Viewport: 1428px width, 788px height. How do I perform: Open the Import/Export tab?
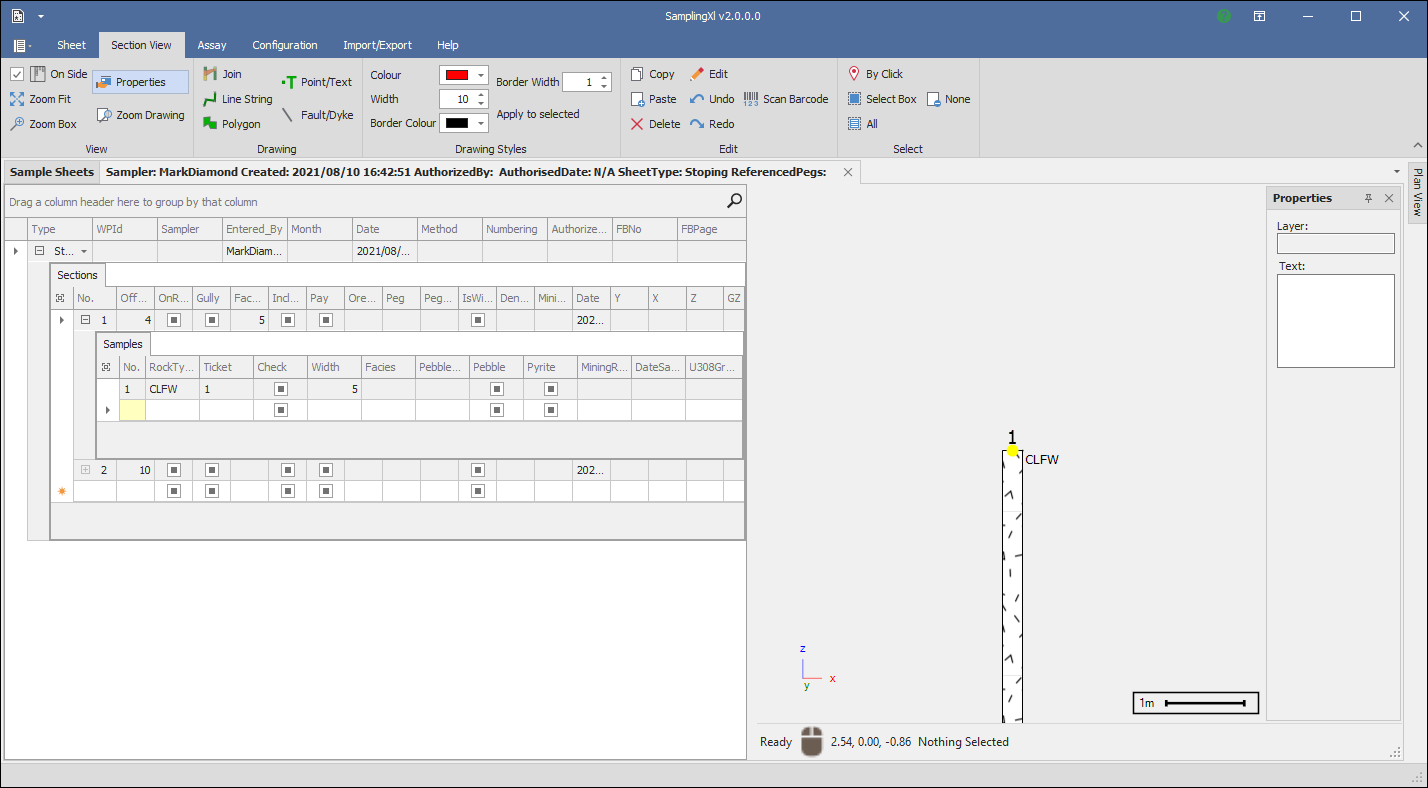click(376, 45)
